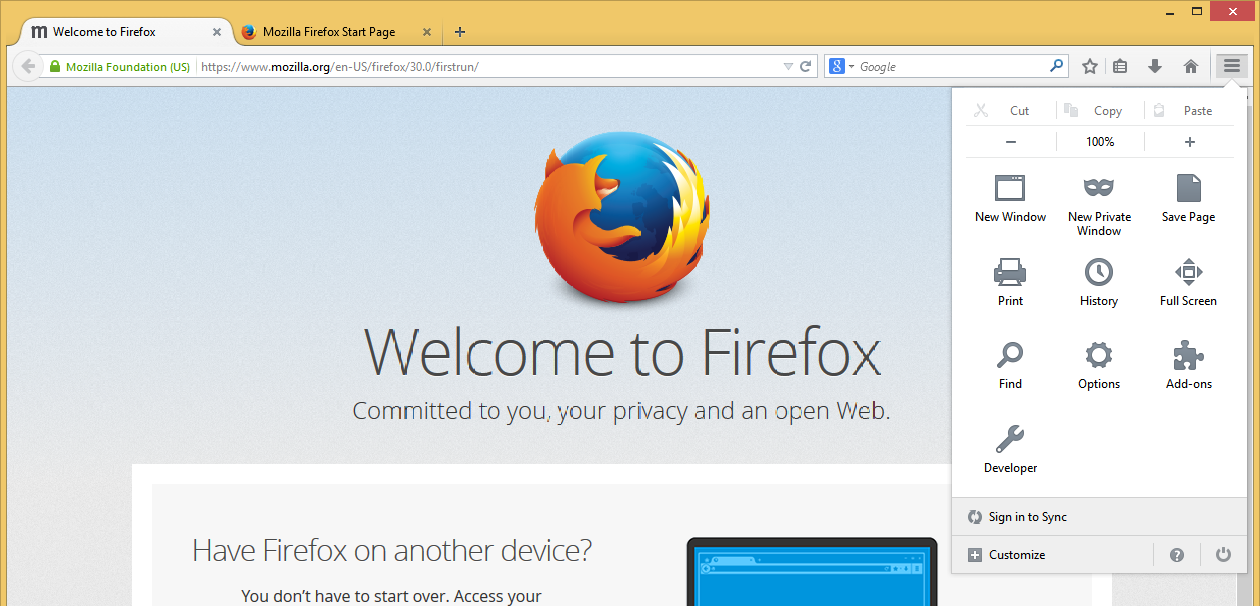This screenshot has width=1260, height=606.
Task: Open the Downloads arrow icon
Action: point(1155,66)
